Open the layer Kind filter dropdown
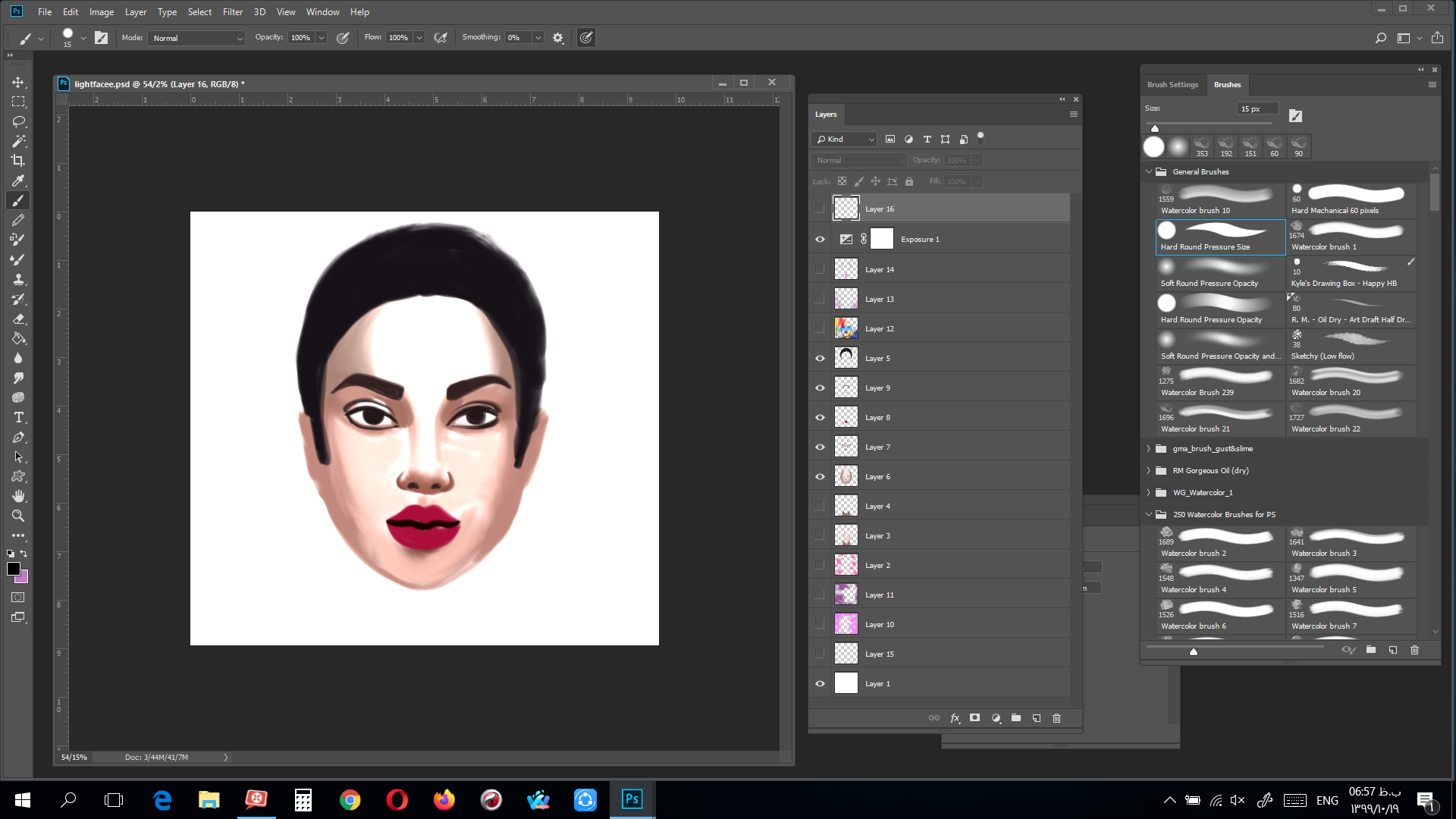 click(844, 139)
